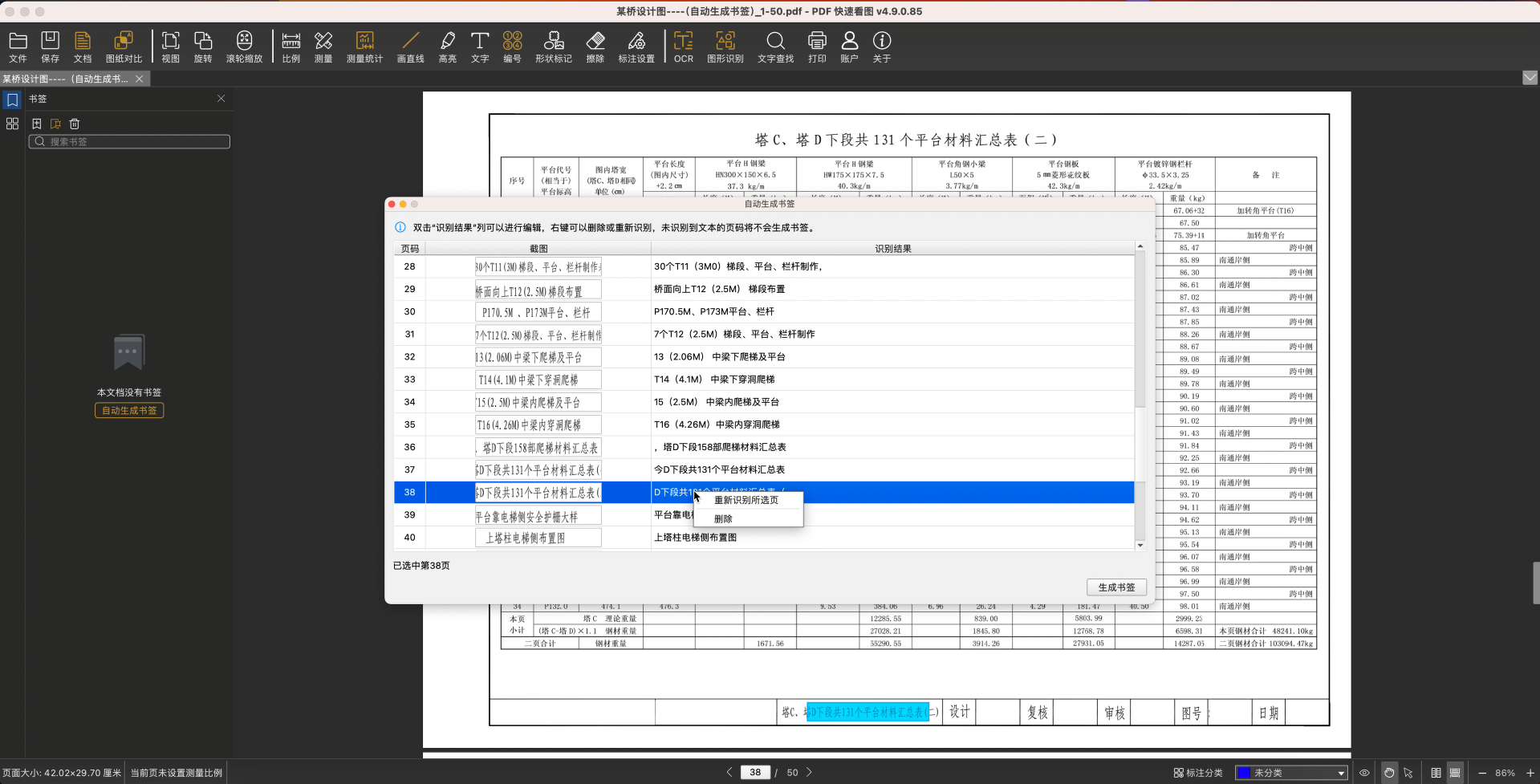Viewport: 1540px width, 784px height.
Task: Click the 生成书签 button
Action: coord(1116,587)
